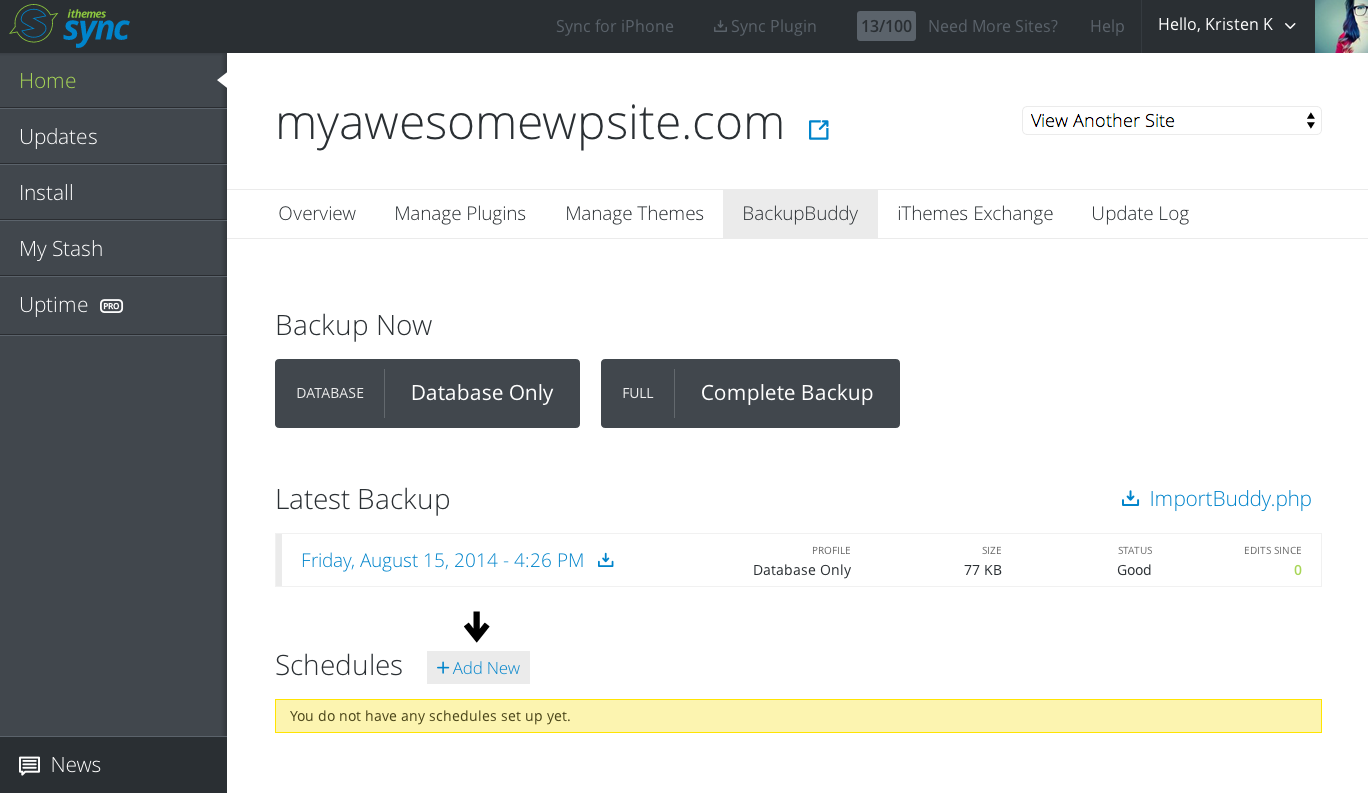The image size is (1368, 793).
Task: Open Friday, August 15, 2014 backup
Action: click(442, 560)
